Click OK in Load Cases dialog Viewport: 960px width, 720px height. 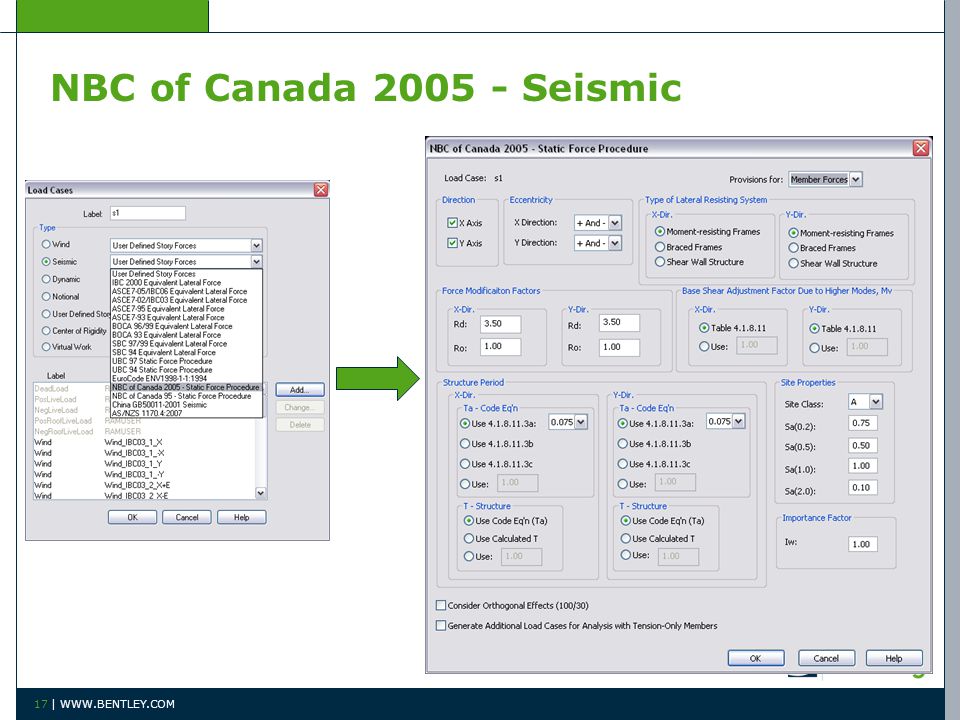pos(132,517)
